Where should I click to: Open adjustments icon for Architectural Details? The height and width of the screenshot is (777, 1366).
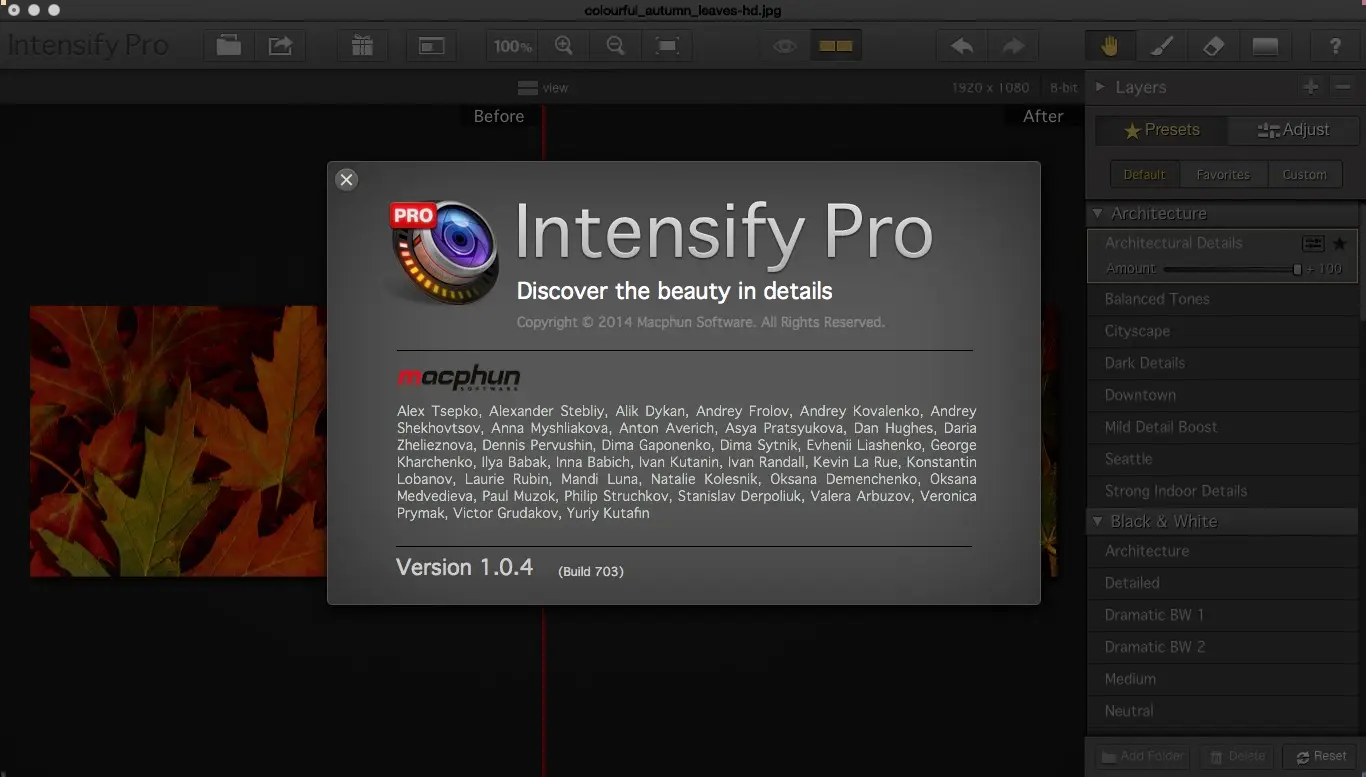point(1313,244)
